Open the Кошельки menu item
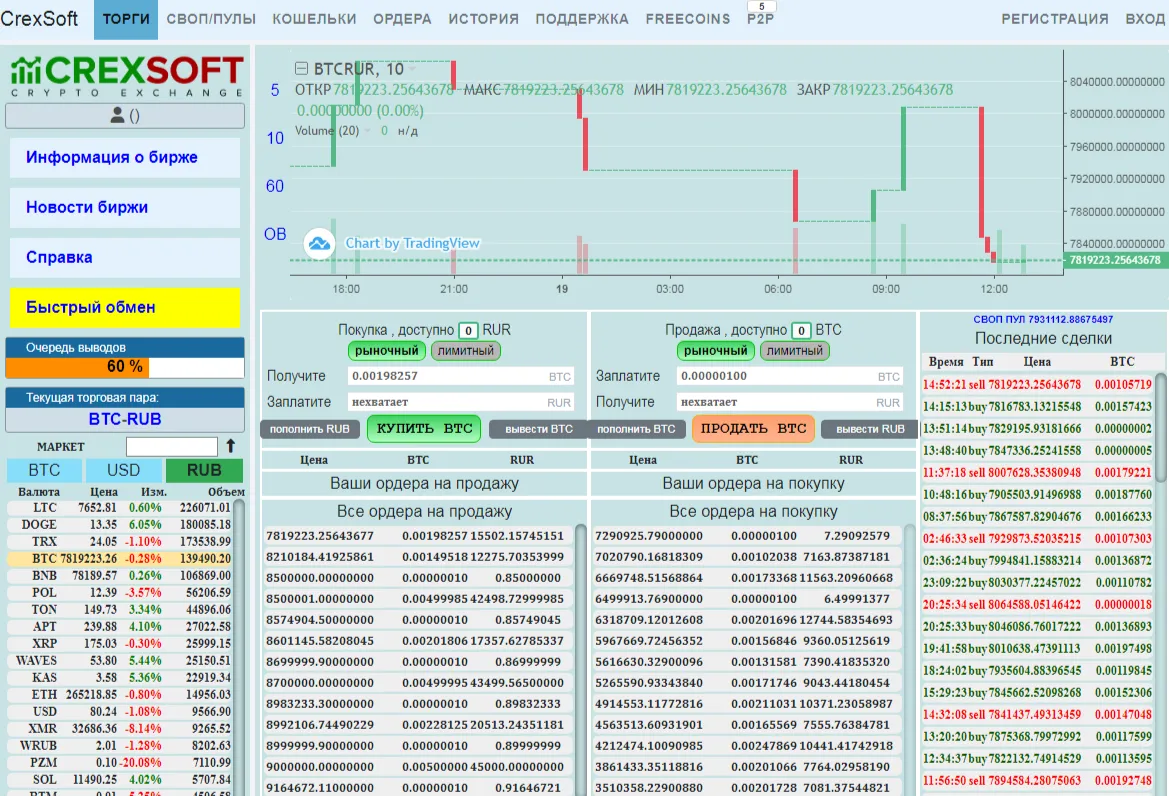The image size is (1169, 796). click(x=315, y=19)
